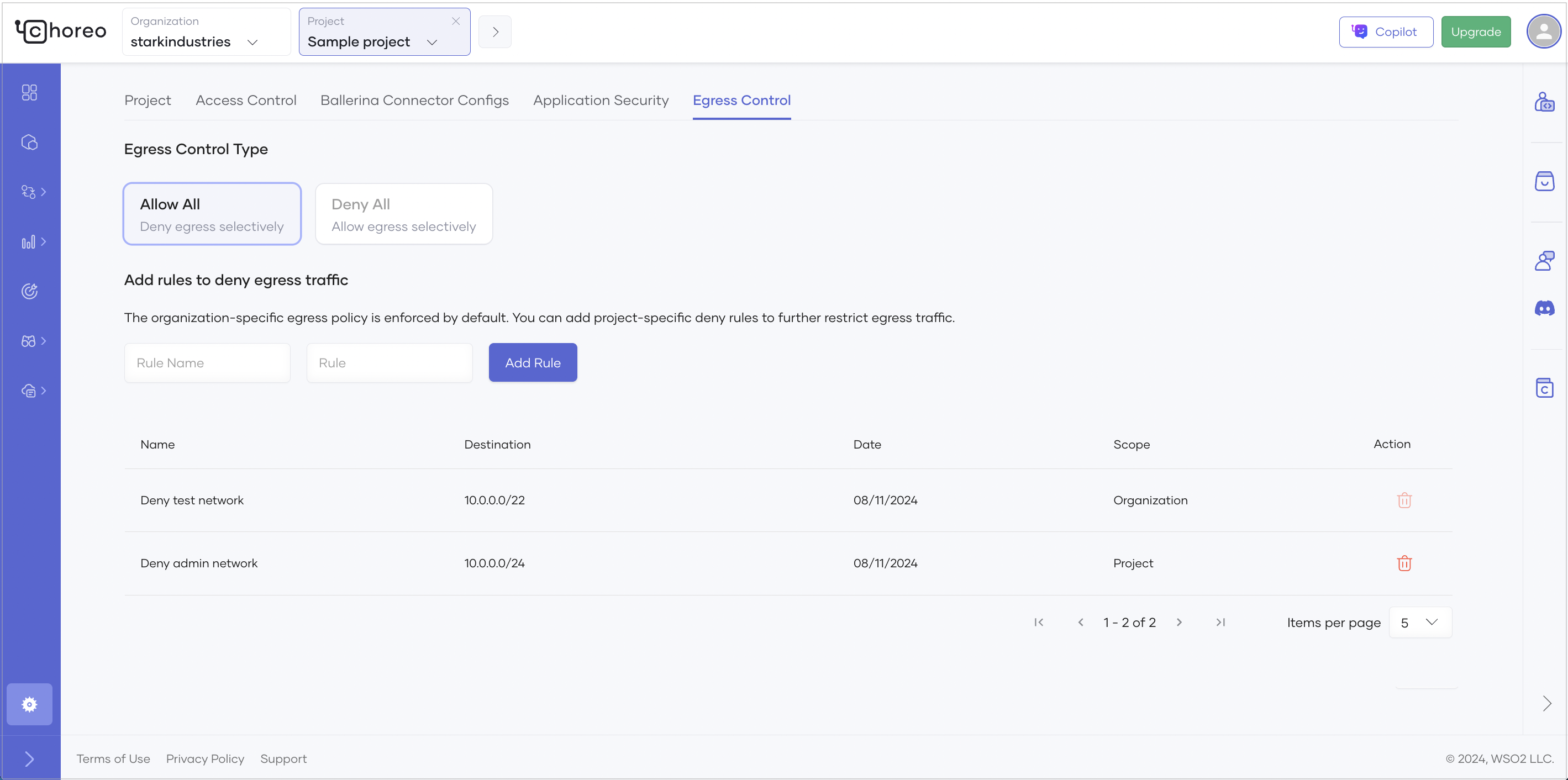
Task: Click the Observability bar chart sidebar icon
Action: [29, 242]
